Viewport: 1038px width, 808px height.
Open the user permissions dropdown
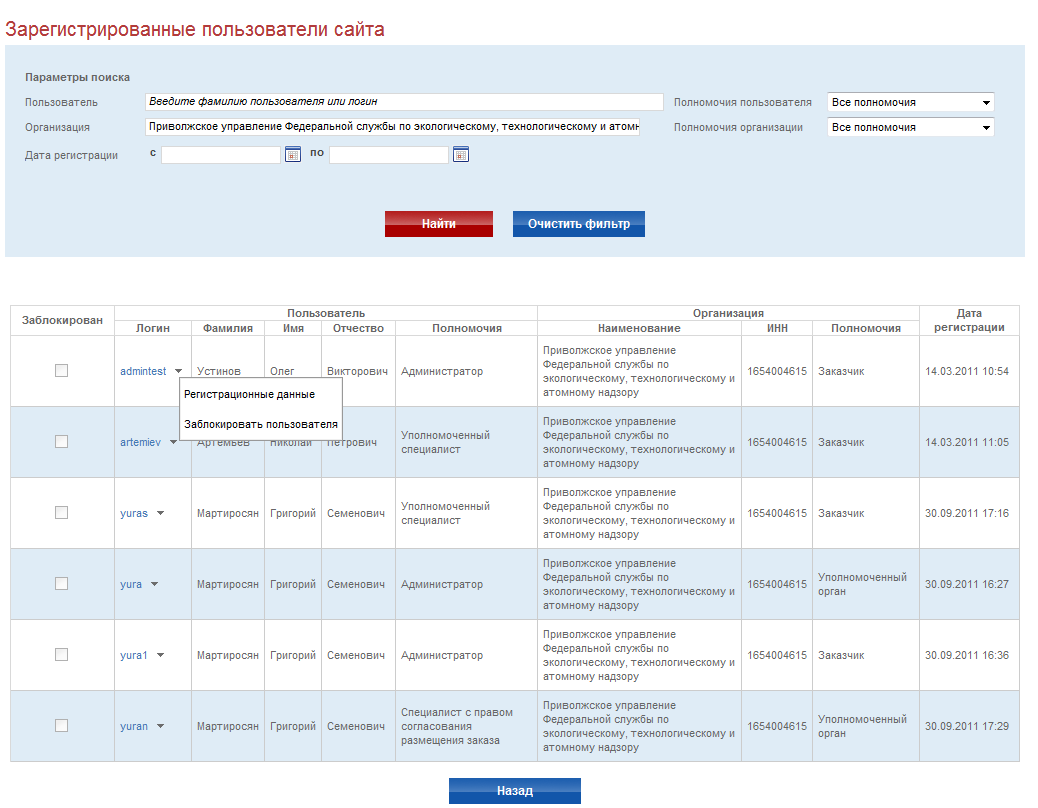(911, 103)
